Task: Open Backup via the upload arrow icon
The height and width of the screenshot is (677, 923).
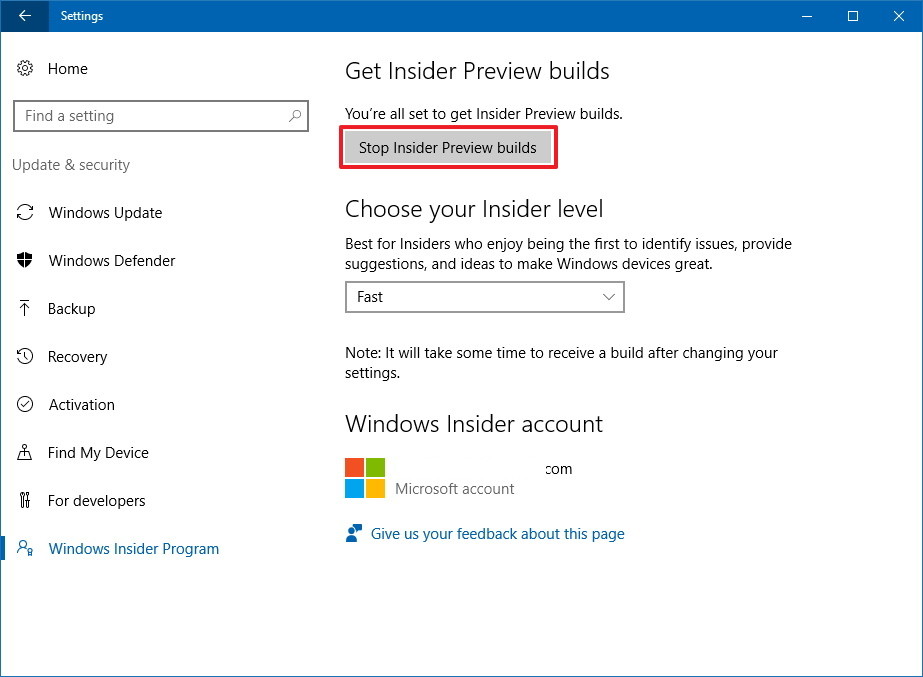Action: [26, 308]
